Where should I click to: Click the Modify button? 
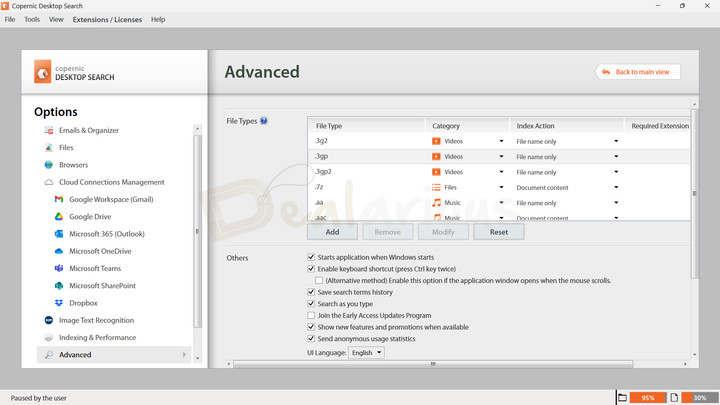[443, 232]
